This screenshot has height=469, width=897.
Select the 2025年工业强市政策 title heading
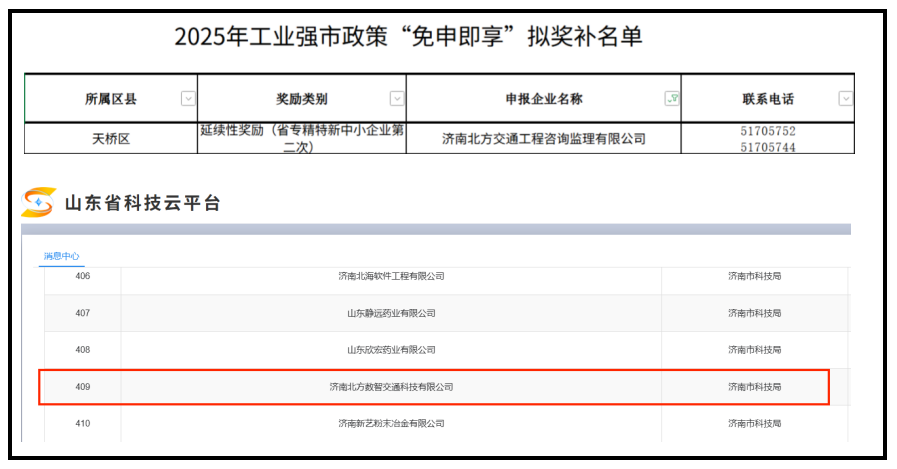tap(408, 37)
